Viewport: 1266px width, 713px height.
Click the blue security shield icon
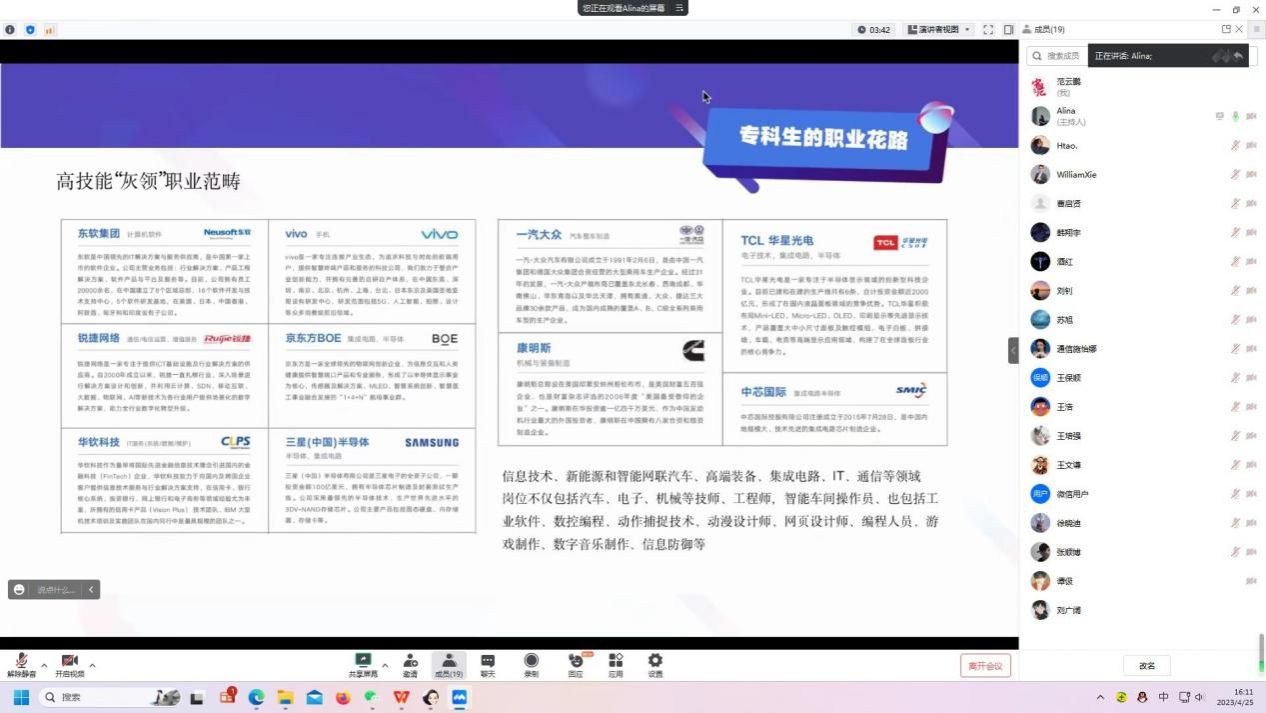coord(30,30)
